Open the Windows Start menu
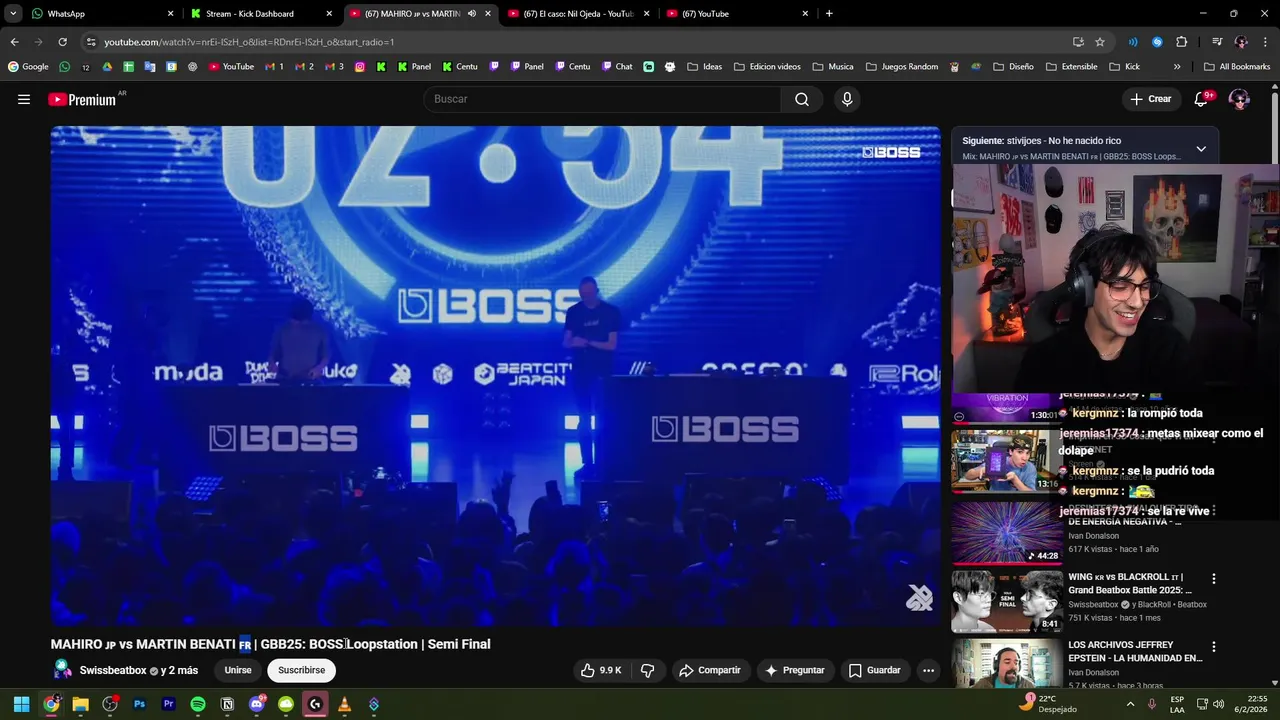 point(21,704)
